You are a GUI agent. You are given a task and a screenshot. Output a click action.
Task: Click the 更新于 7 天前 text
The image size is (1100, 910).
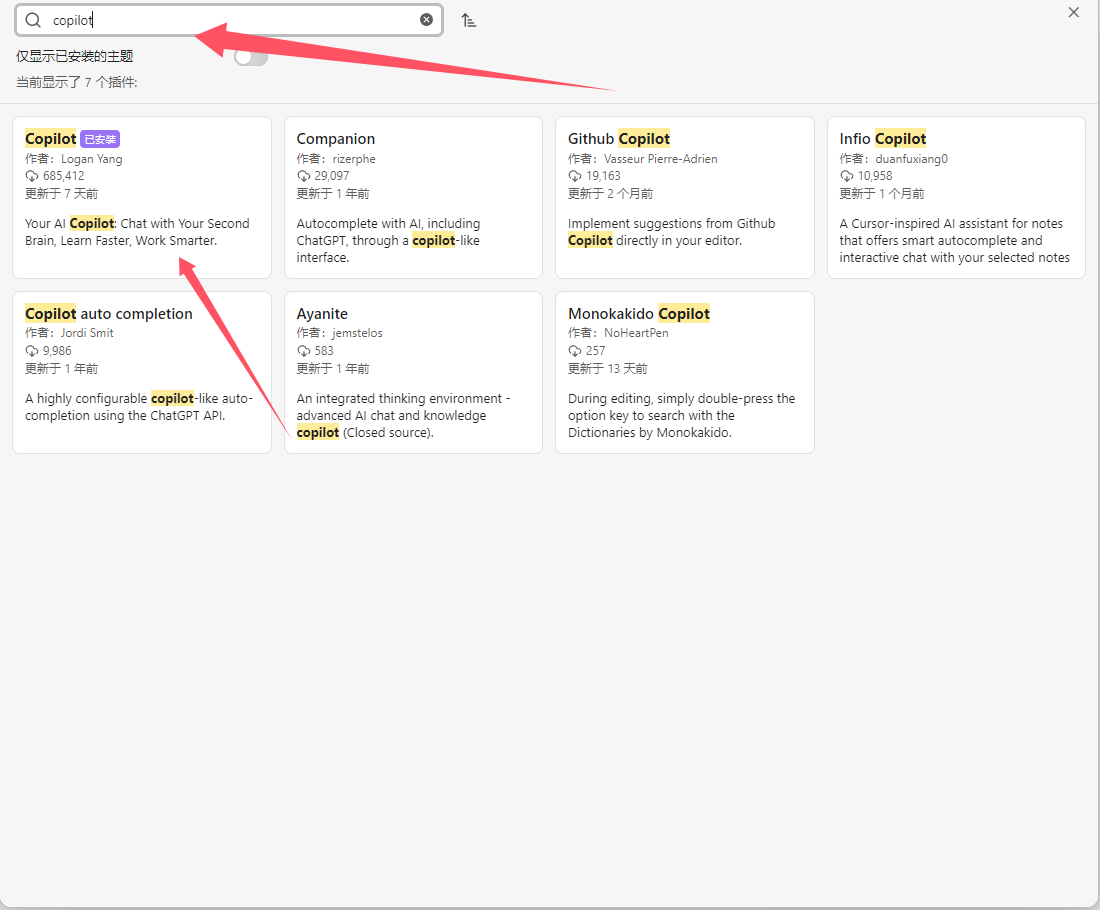point(62,194)
